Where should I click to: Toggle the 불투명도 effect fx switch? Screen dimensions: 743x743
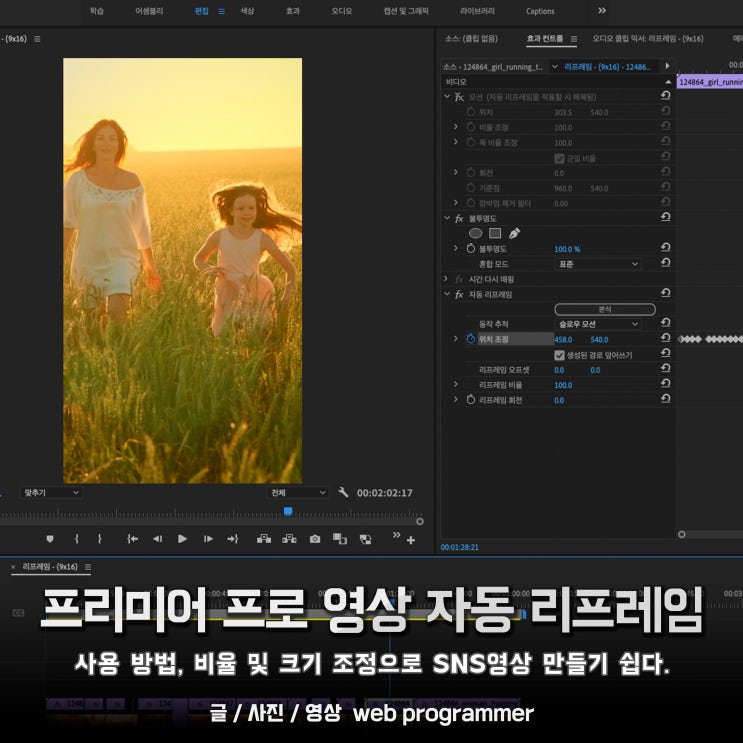click(x=459, y=218)
